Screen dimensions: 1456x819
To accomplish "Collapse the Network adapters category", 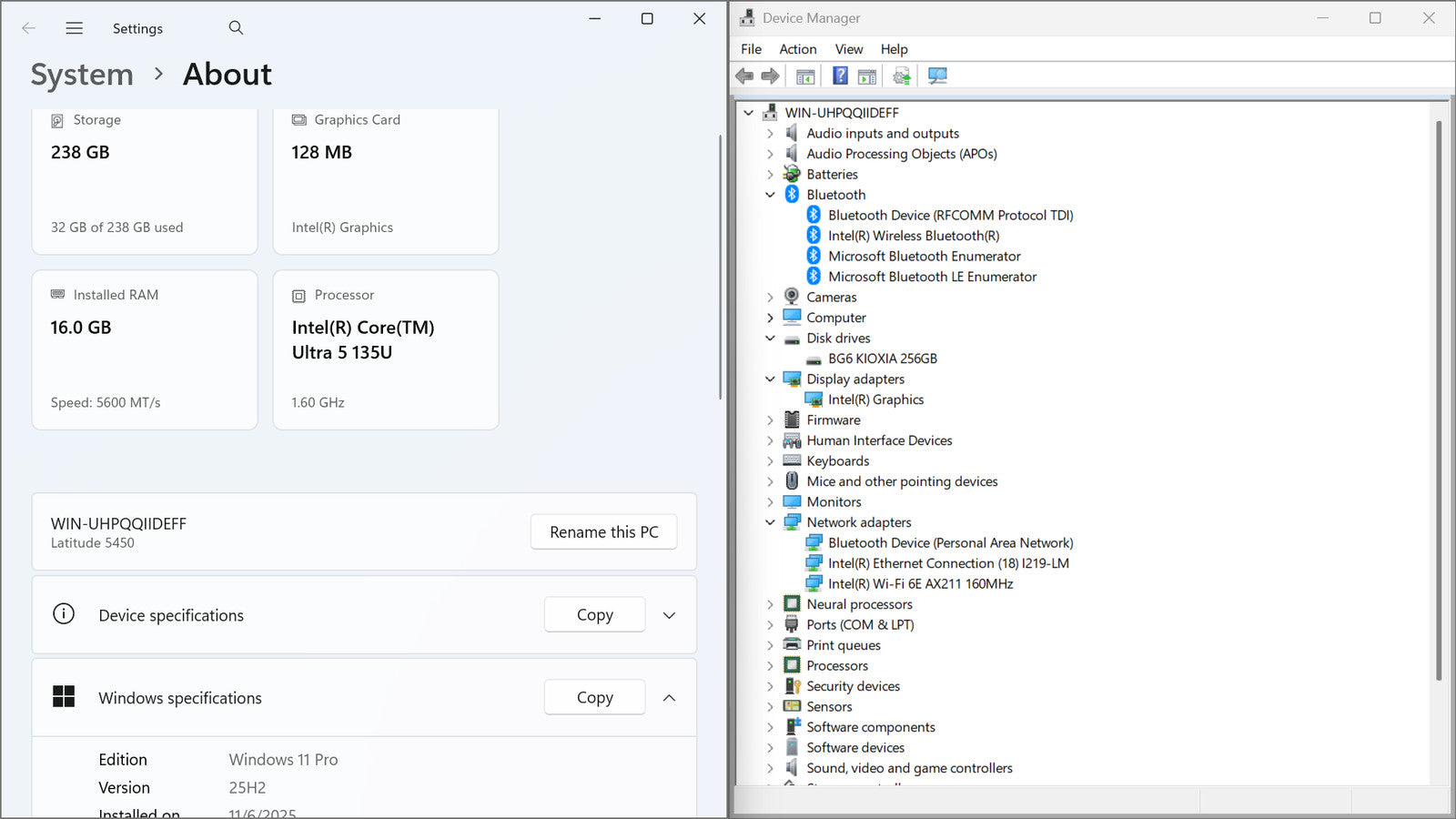I will pos(771,522).
